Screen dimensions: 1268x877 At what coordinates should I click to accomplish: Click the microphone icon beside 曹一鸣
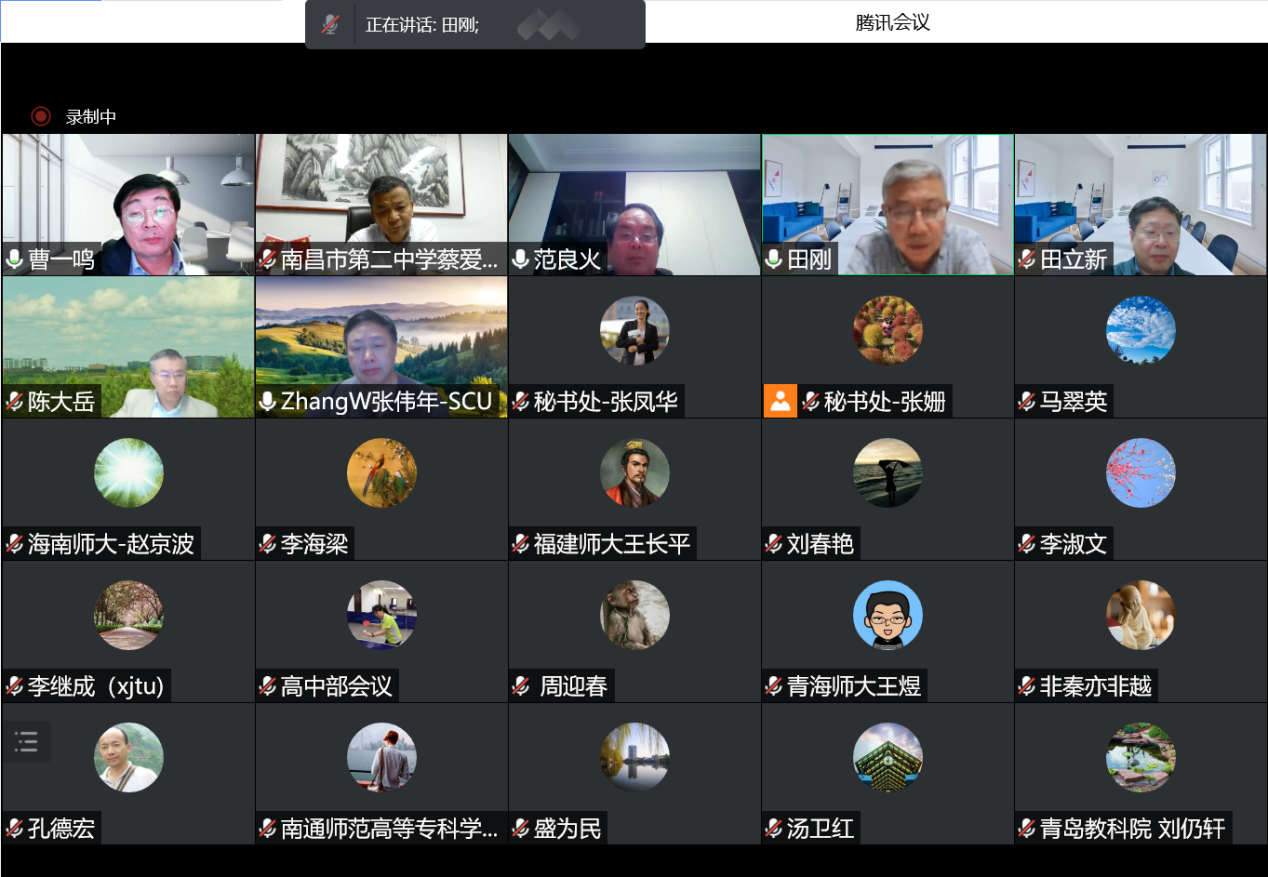point(14,260)
